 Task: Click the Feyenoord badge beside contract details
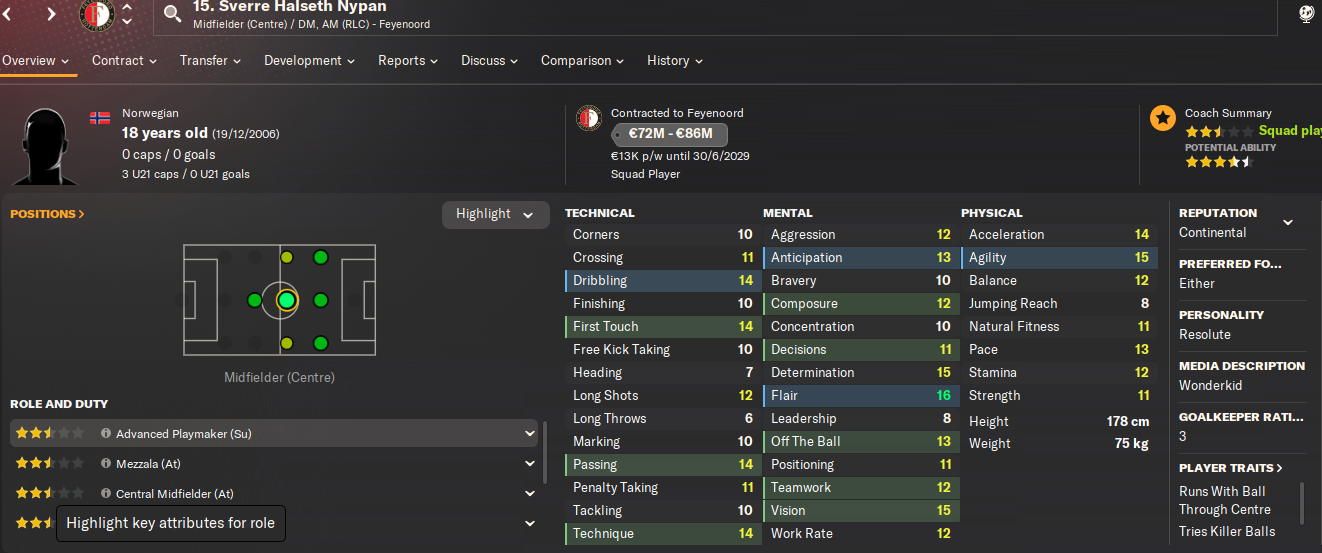(589, 118)
